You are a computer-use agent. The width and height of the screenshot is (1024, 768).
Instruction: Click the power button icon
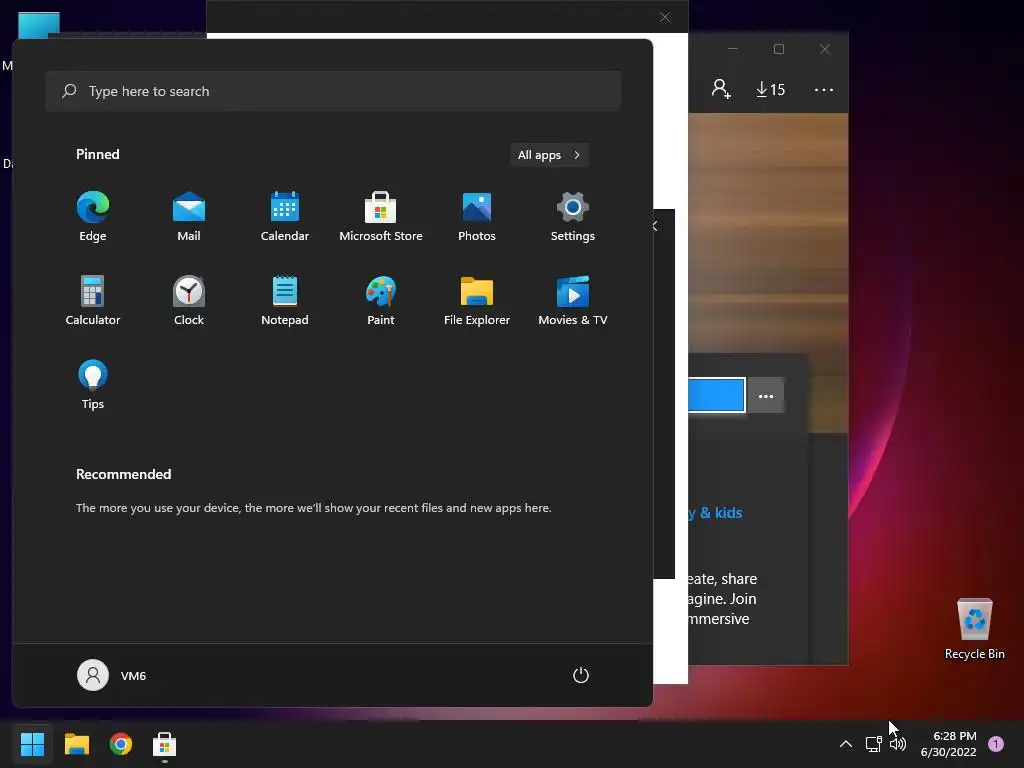[x=581, y=675]
